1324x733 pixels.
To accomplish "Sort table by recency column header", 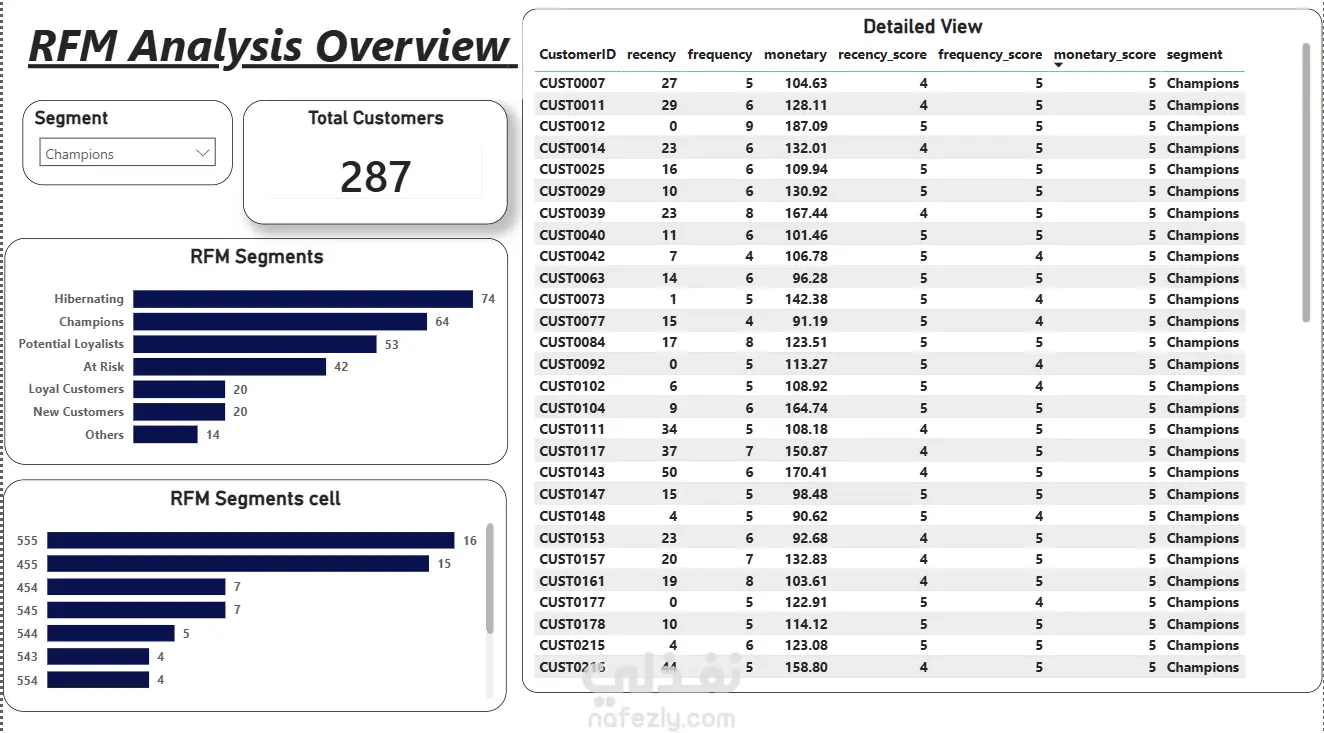I will pyautogui.click(x=651, y=55).
